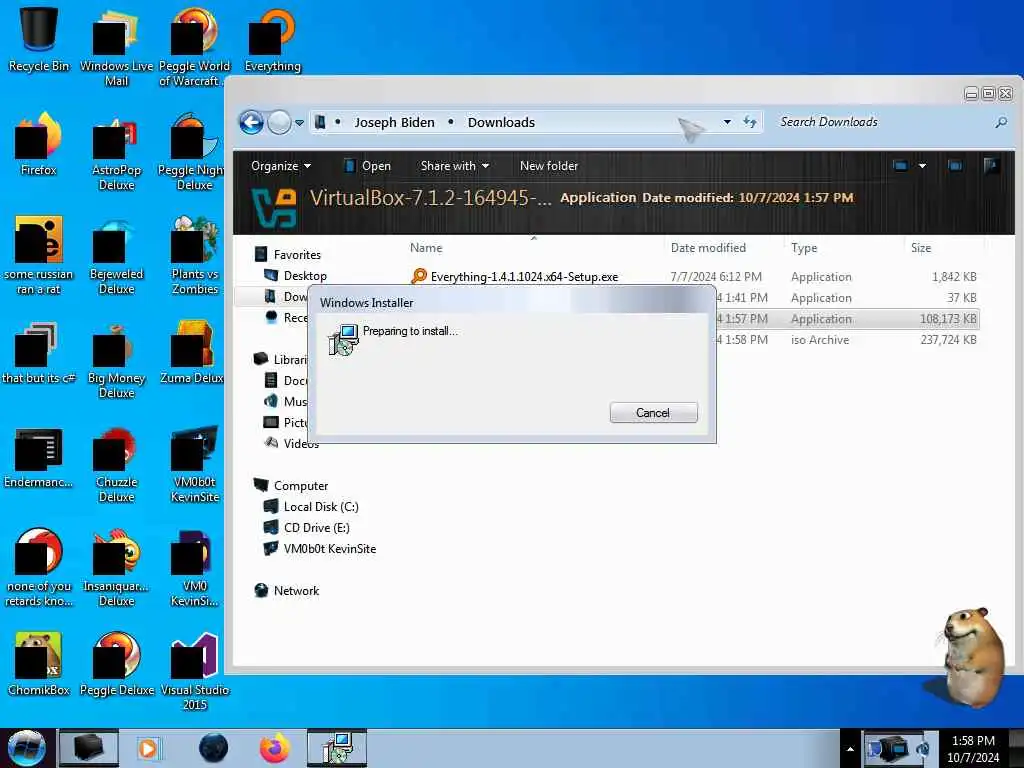This screenshot has width=1024, height=768.
Task: Sort by the Type column header
Action: (x=804, y=248)
